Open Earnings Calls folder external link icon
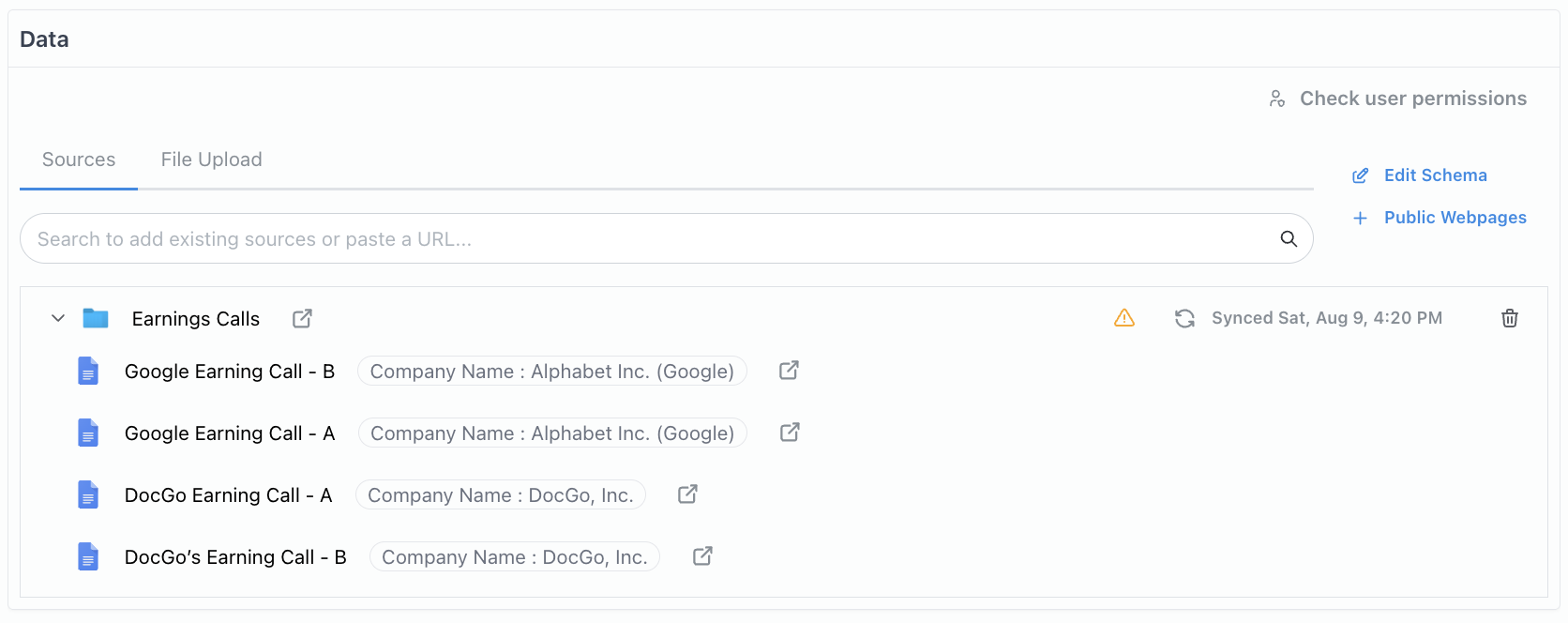The image size is (1568, 623). (x=302, y=319)
